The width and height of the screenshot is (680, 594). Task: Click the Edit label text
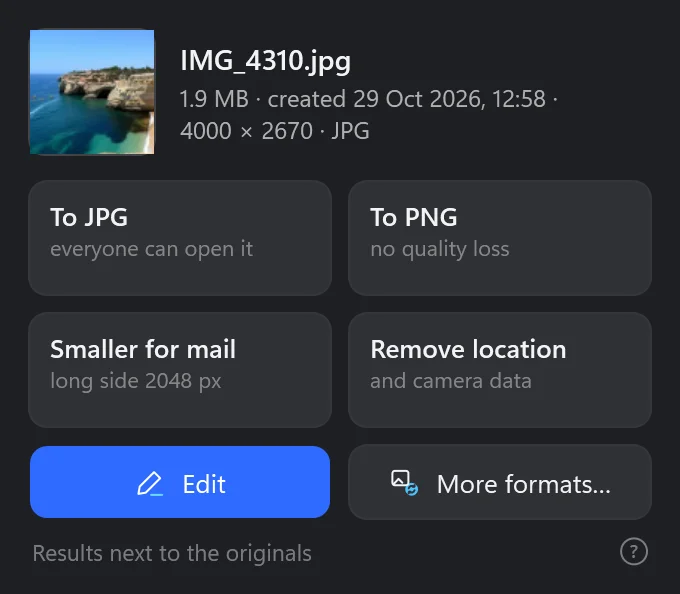pos(204,484)
